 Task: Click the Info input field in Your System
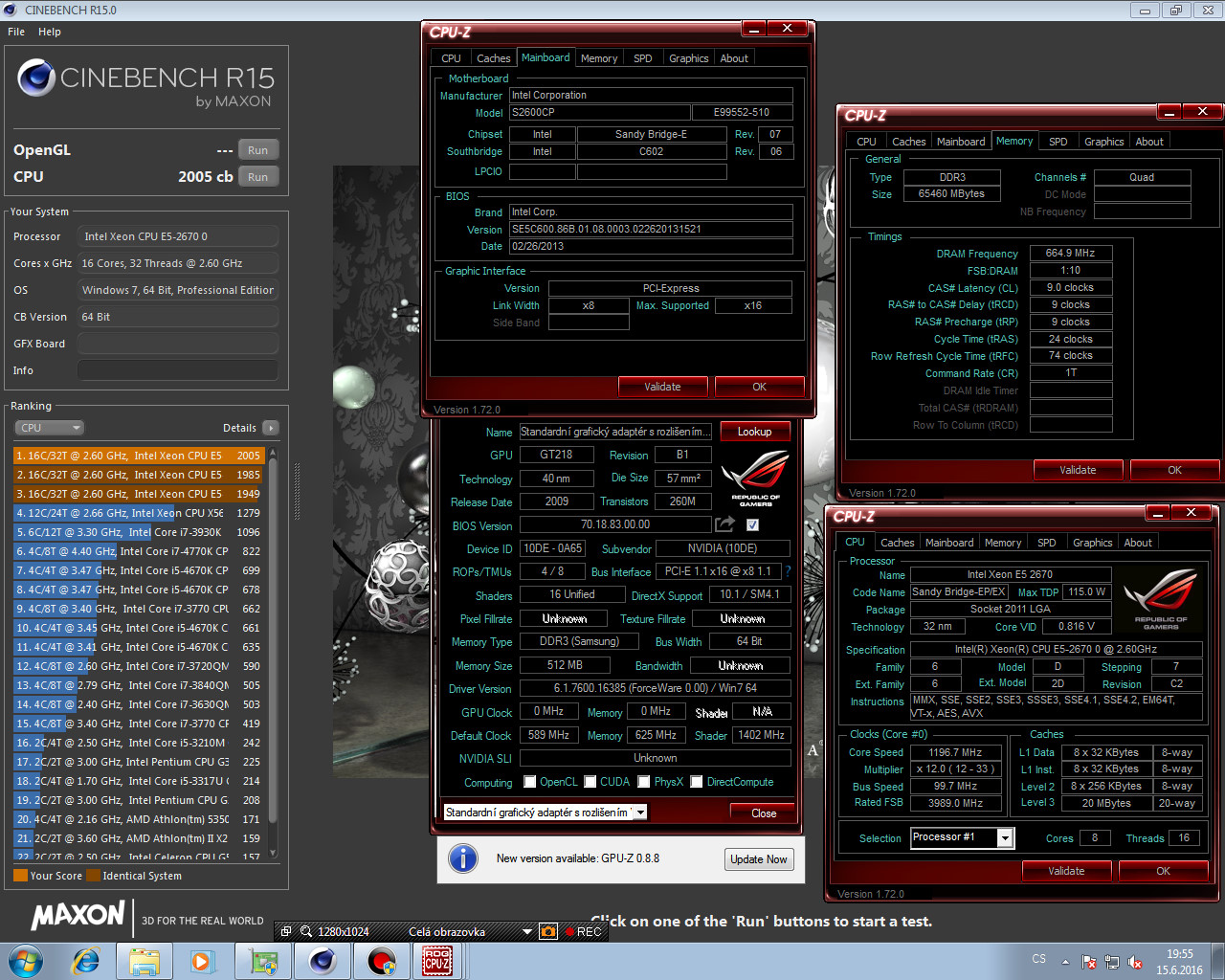[x=178, y=370]
